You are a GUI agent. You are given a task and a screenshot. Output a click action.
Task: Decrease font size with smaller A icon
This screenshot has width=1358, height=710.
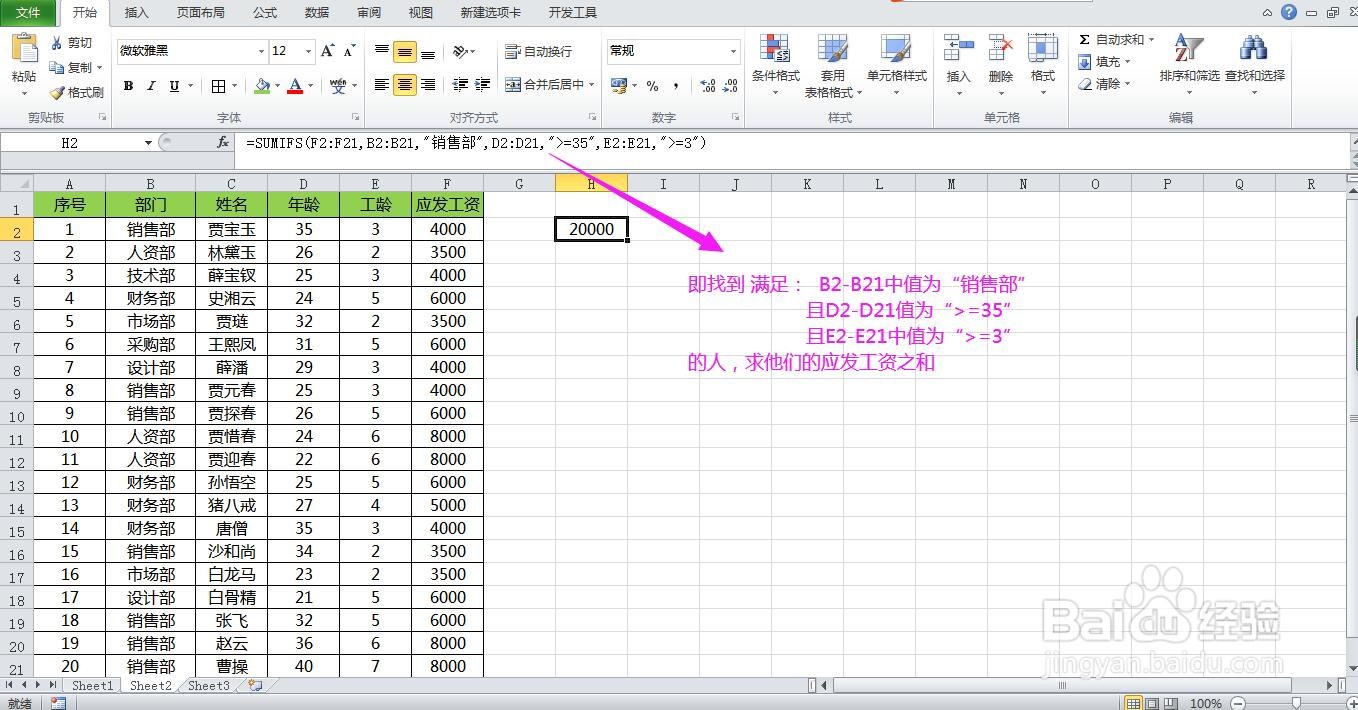pos(349,51)
